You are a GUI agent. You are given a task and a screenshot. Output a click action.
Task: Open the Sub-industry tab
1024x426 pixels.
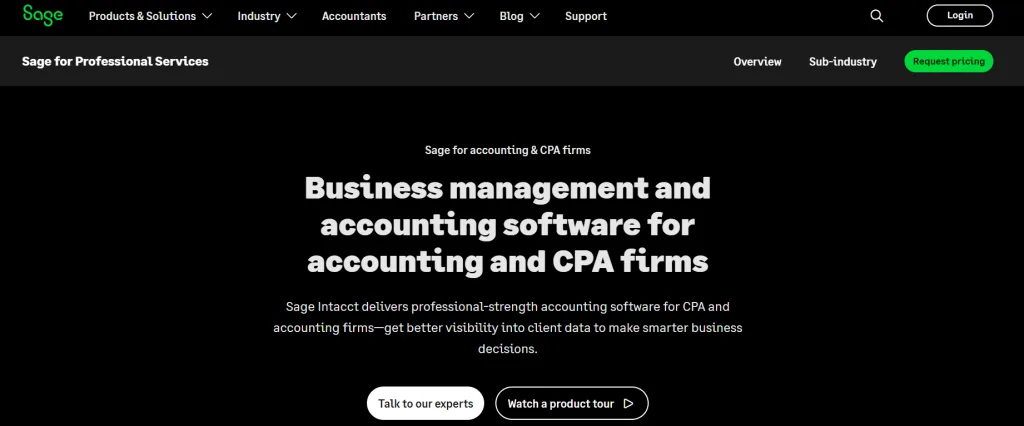tap(842, 62)
